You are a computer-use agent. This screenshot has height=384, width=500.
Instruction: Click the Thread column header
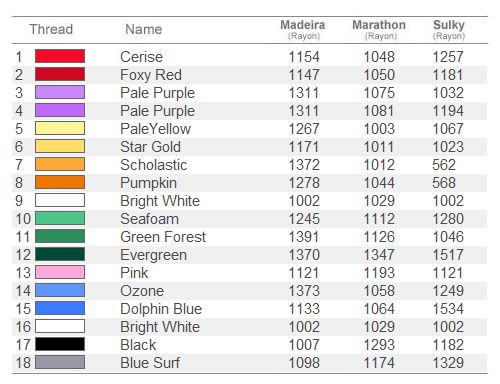(x=51, y=29)
